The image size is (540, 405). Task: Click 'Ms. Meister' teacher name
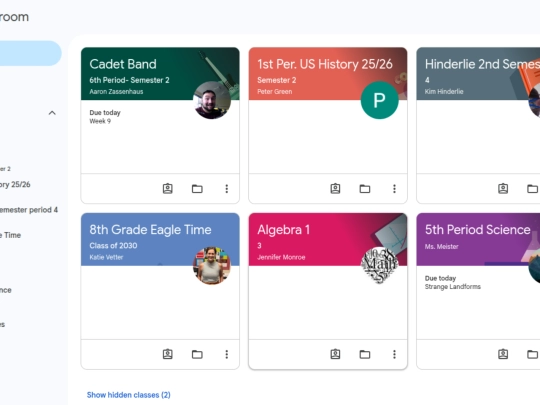coord(442,247)
